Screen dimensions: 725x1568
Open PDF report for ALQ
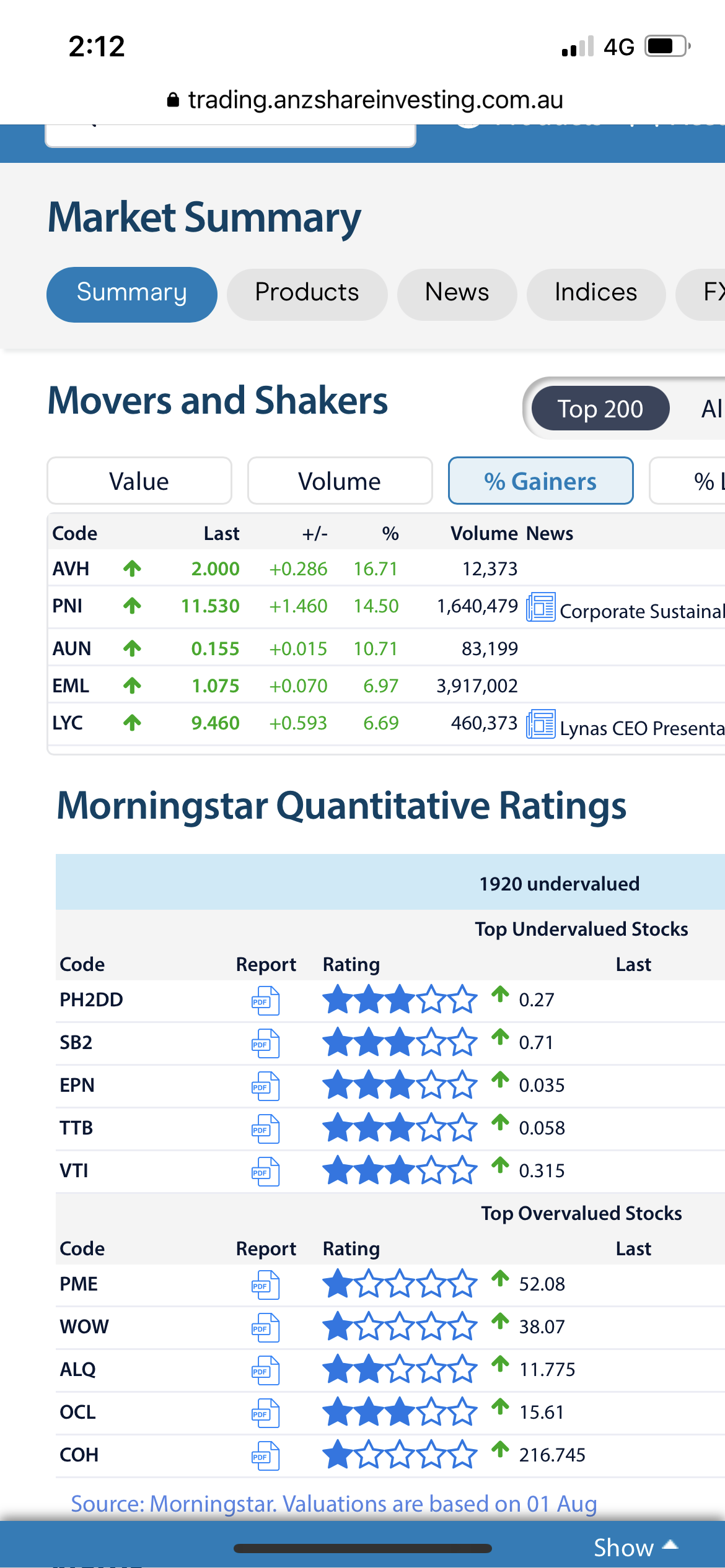pyautogui.click(x=265, y=1370)
